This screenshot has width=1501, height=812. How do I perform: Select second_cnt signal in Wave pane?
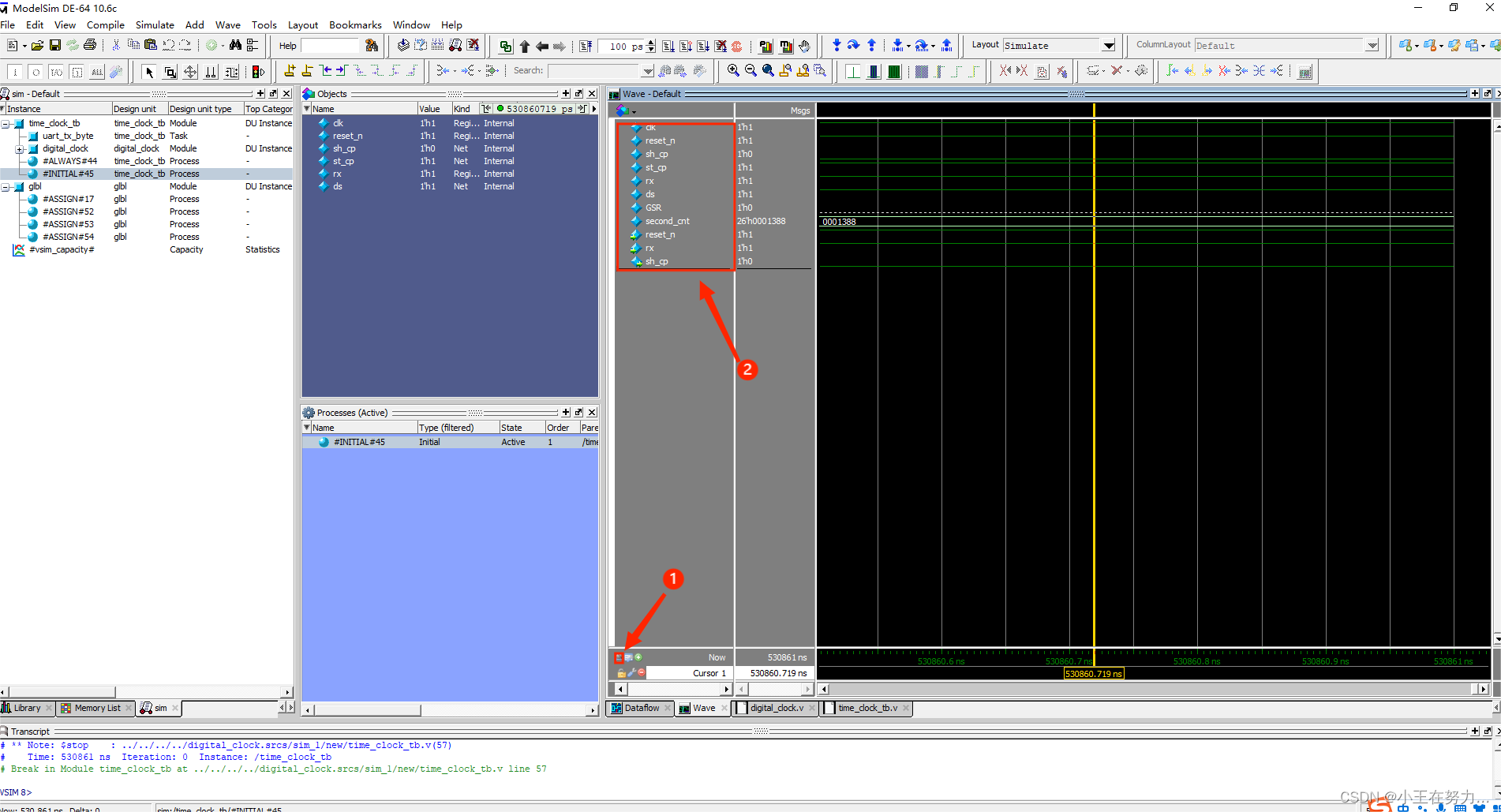tap(667, 221)
